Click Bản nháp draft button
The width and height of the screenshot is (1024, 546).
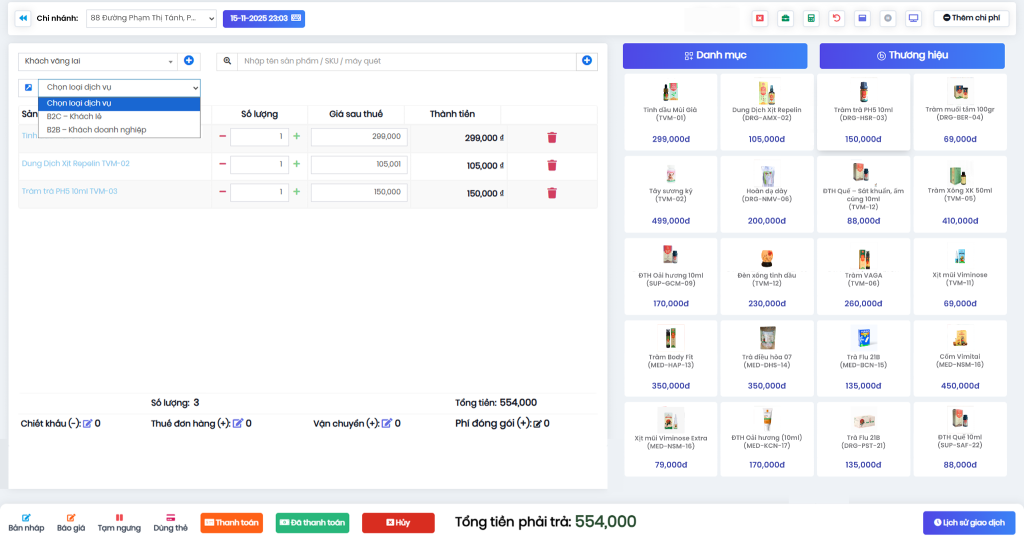tap(26, 522)
